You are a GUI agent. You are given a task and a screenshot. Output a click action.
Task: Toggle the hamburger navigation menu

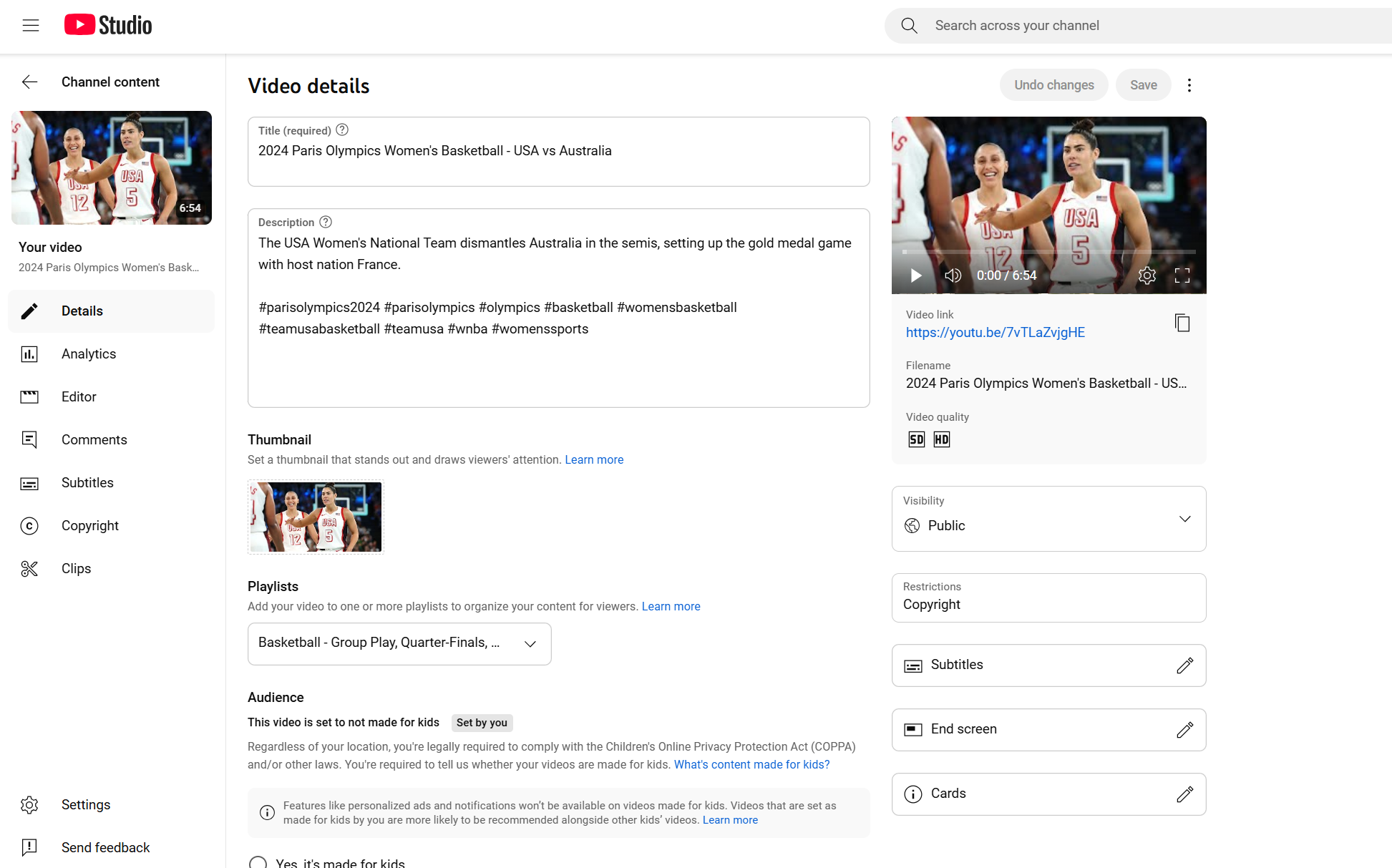(x=31, y=26)
